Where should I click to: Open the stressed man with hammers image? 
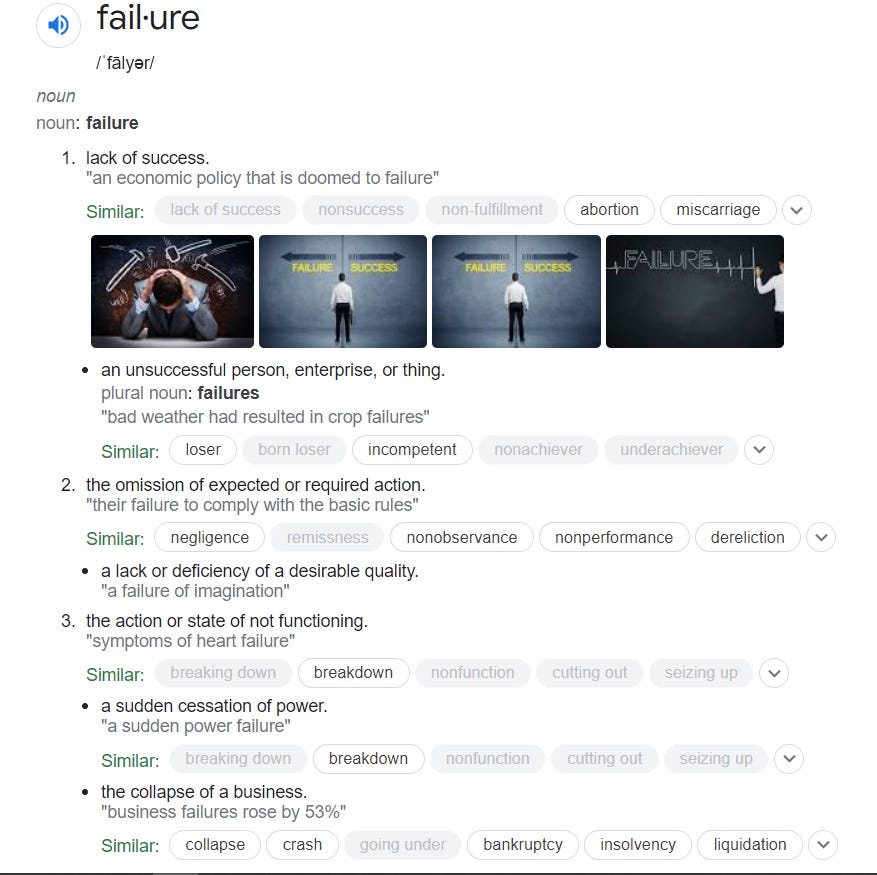tap(172, 291)
